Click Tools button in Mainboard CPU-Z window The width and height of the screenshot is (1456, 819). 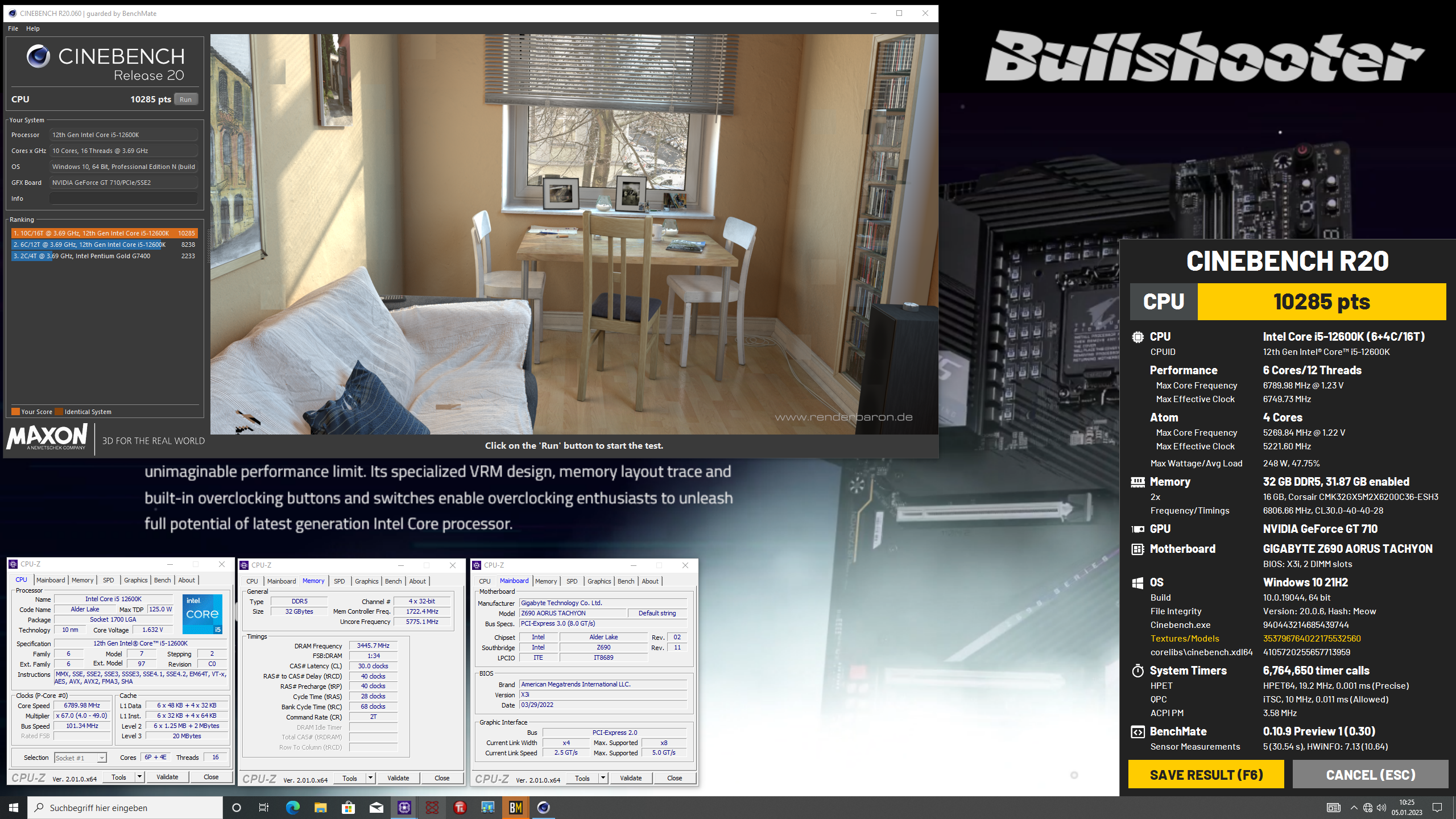(582, 778)
